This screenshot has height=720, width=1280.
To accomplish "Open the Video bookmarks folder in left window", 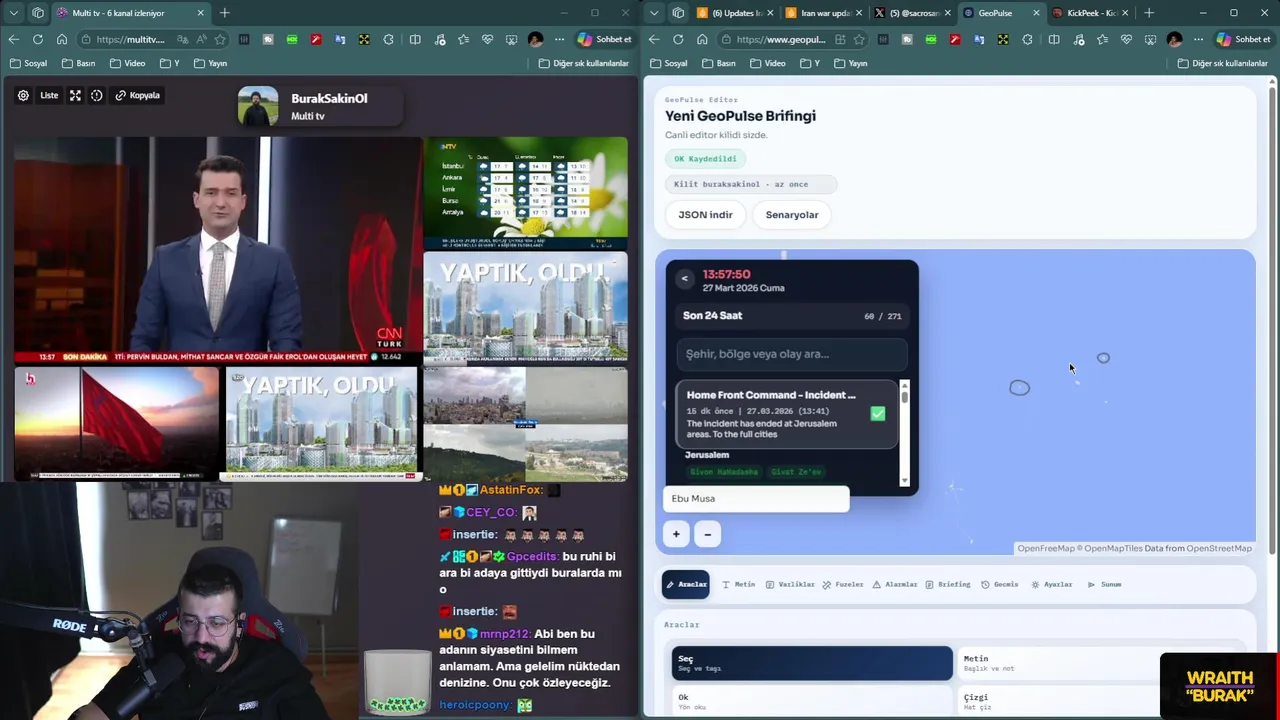I will (127, 63).
